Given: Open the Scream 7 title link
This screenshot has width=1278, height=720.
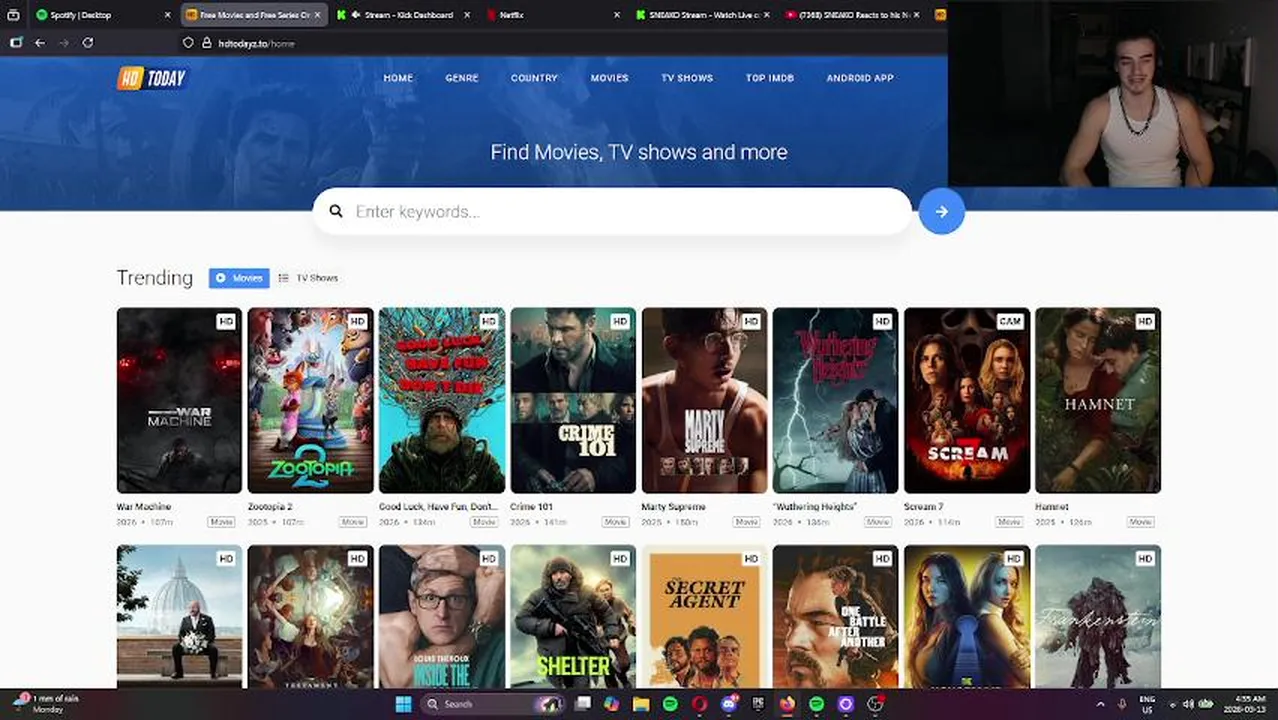Looking at the screenshot, I should (x=923, y=507).
